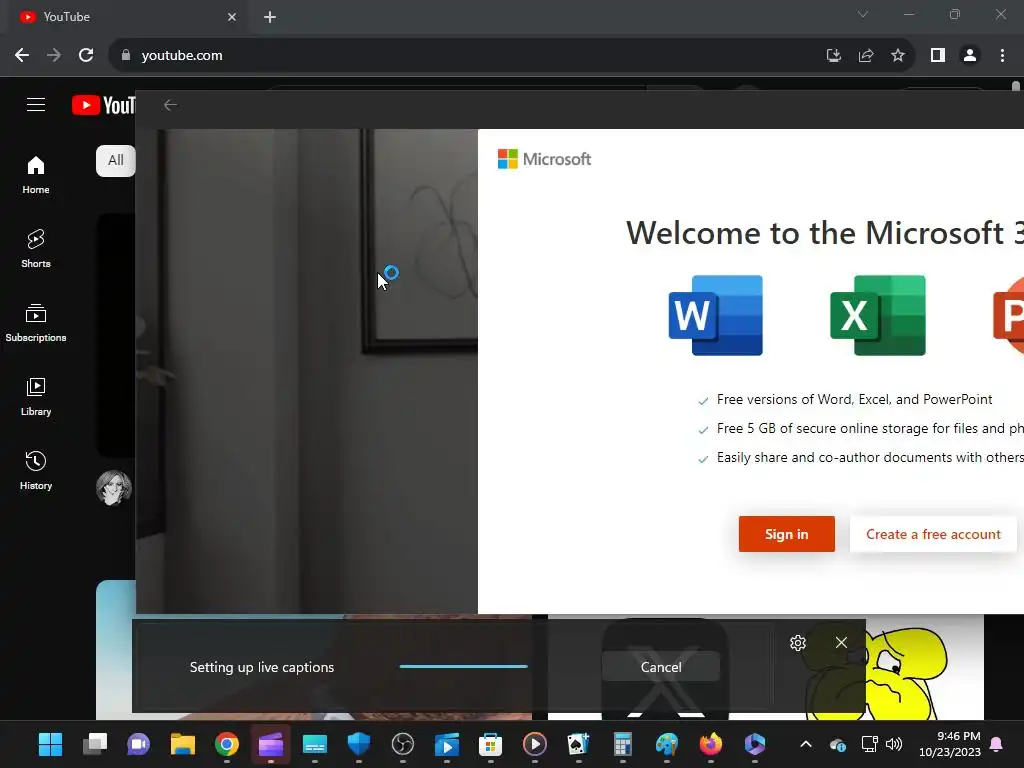
Task: Open Shorts from the sidebar
Action: pyautogui.click(x=36, y=249)
